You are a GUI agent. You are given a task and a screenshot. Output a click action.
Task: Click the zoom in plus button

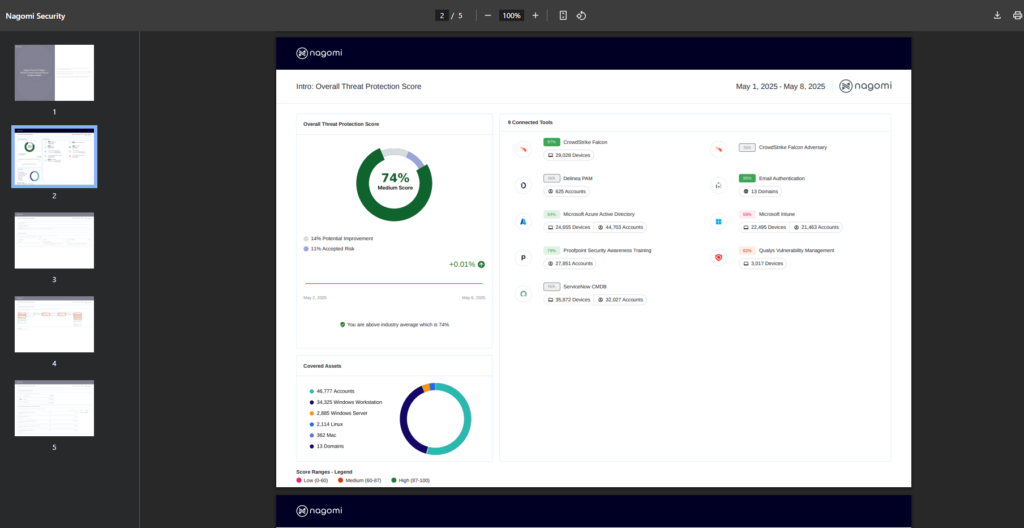coord(536,16)
